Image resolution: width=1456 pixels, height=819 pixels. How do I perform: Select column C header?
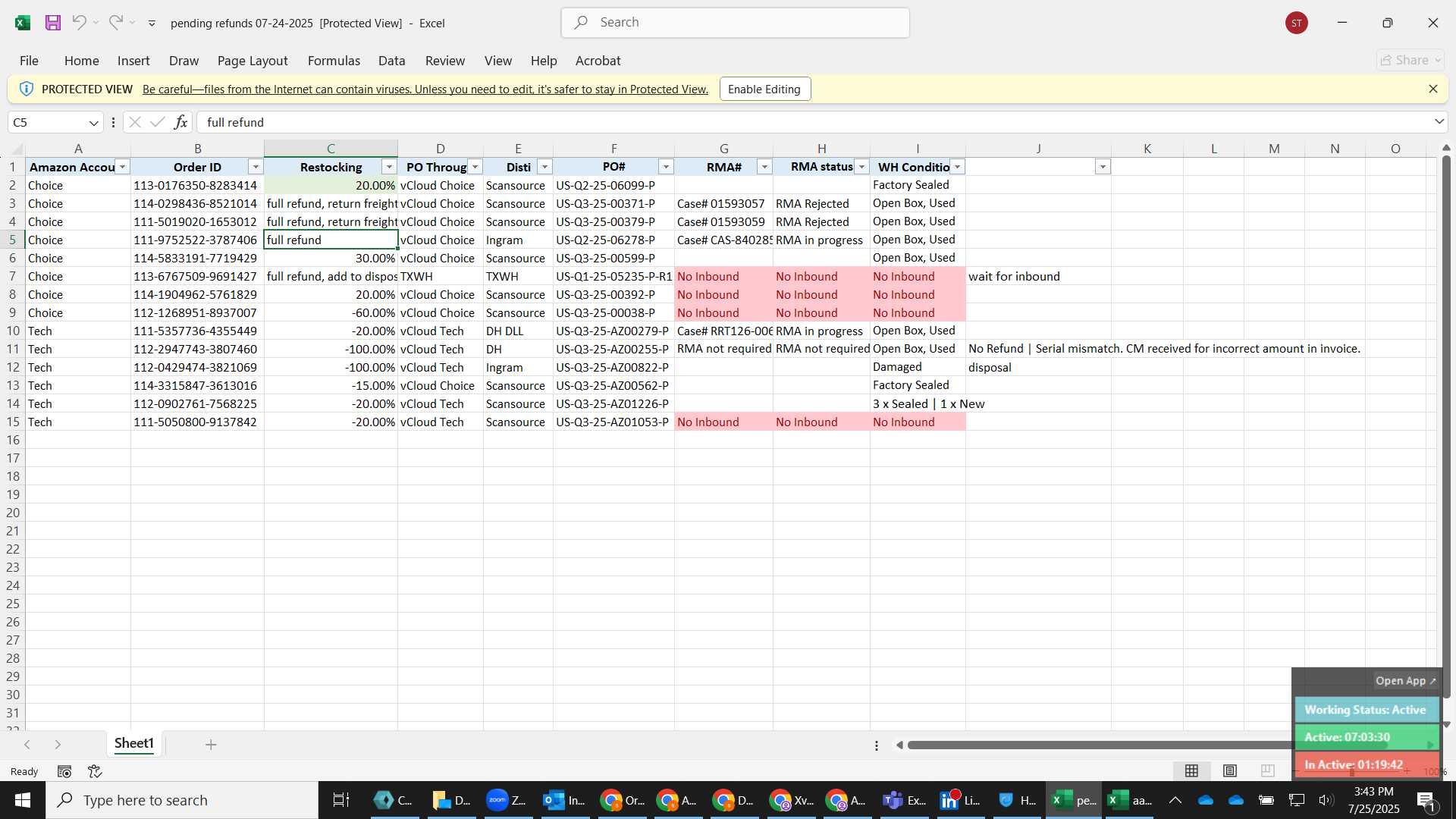click(331, 149)
